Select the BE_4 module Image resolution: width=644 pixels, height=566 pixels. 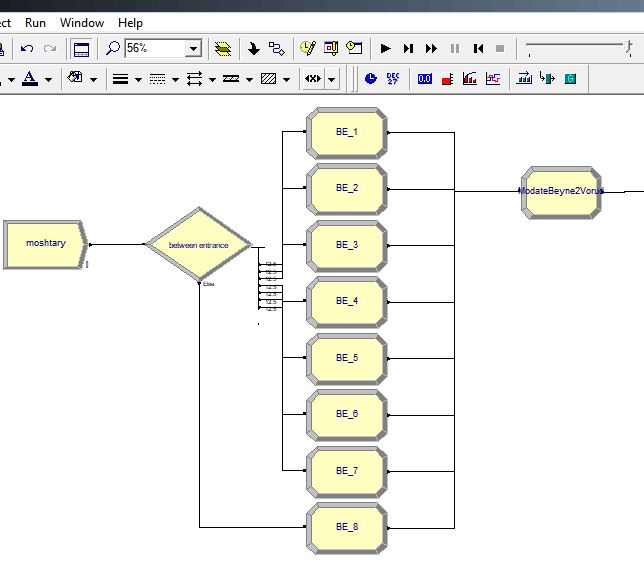(x=347, y=302)
